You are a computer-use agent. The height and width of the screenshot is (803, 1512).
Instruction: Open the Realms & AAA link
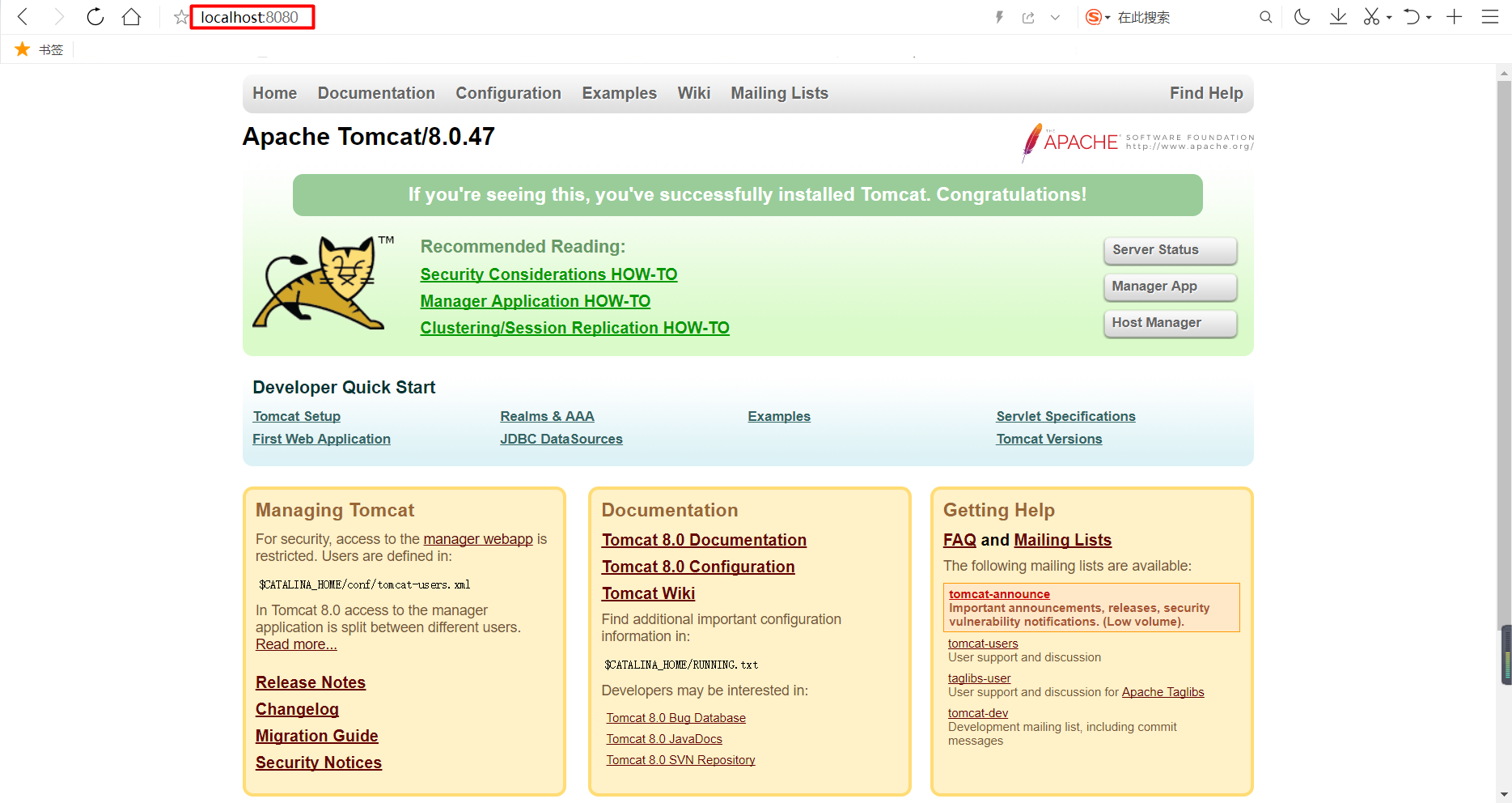pos(547,416)
